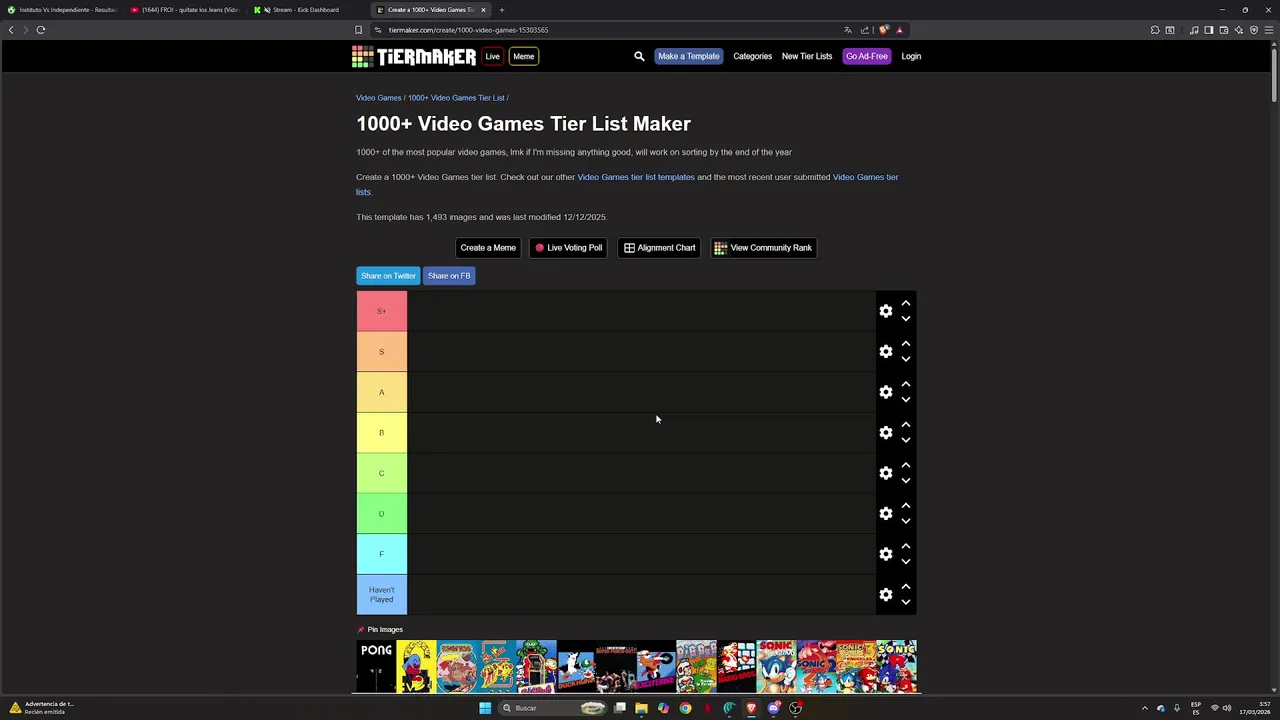Switch to Instituto Vs Independiente tab
The image size is (1280, 720).
click(62, 10)
